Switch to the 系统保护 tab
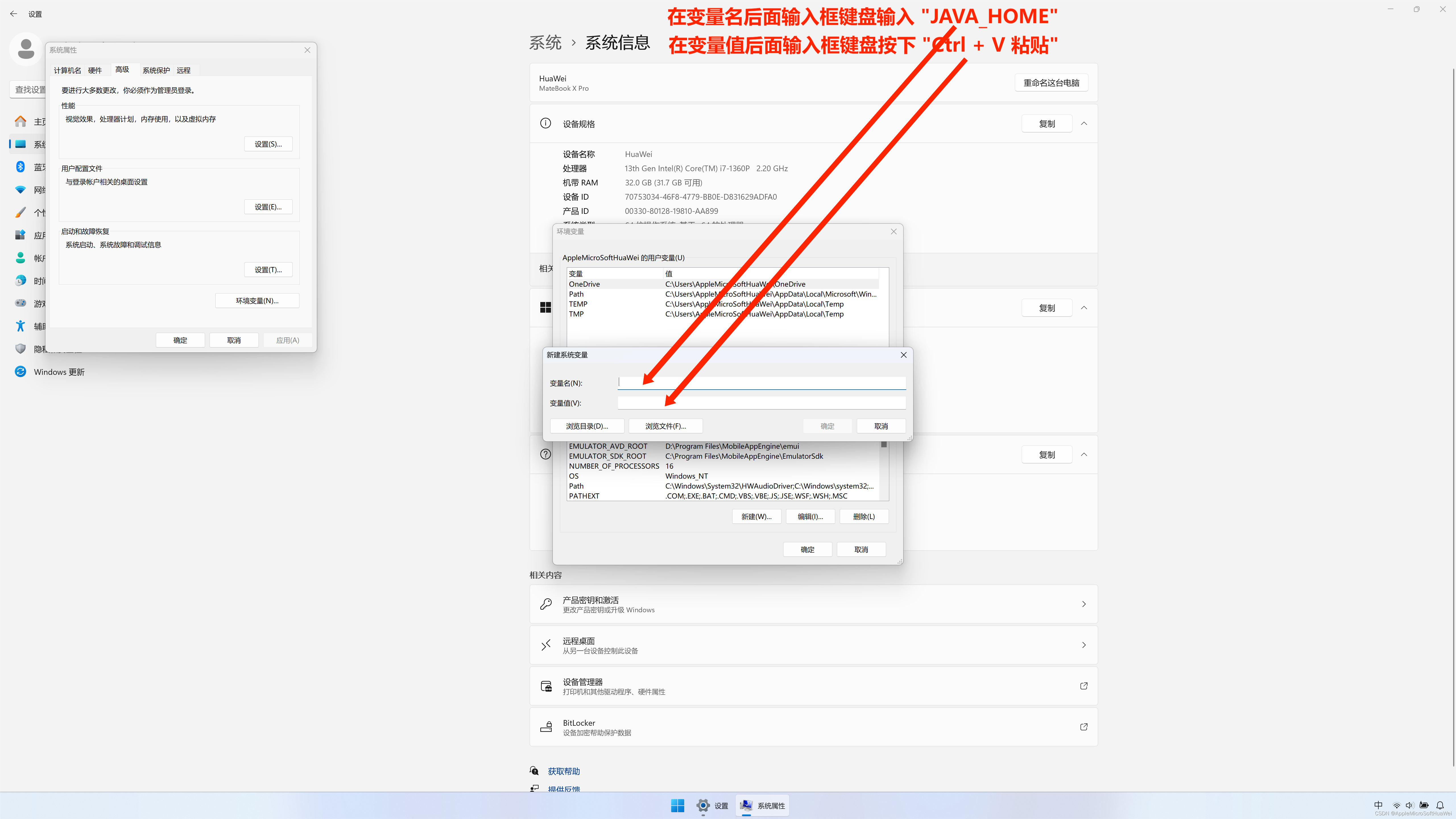The height and width of the screenshot is (819, 1456). (x=156, y=69)
